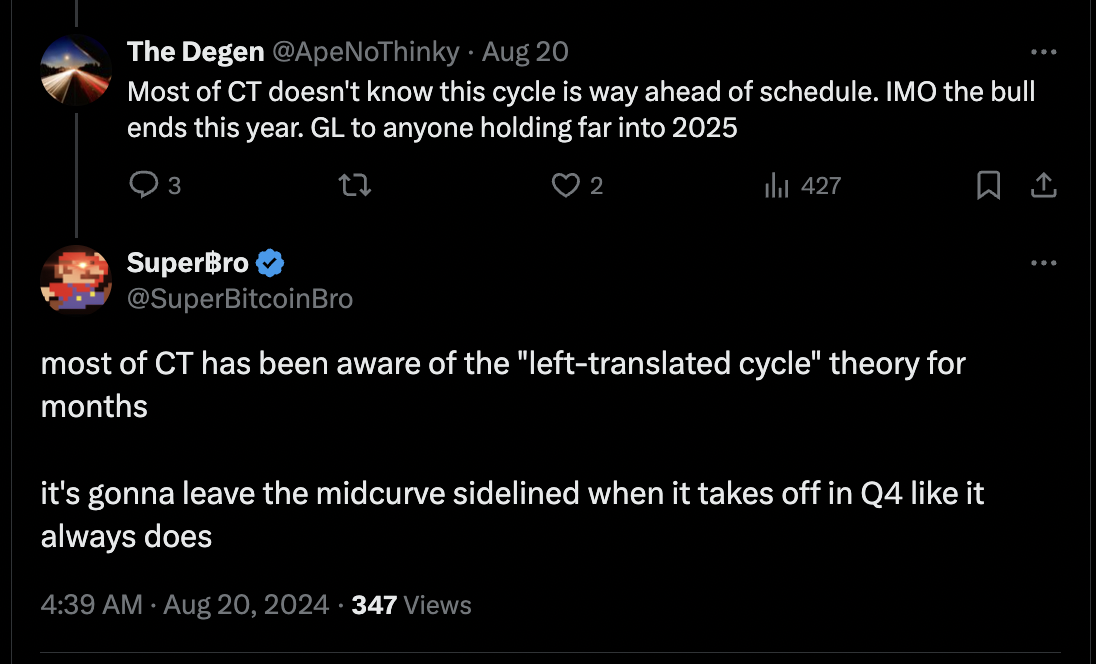1096x664 pixels.
Task: Open more options on The Degen's tweet
Action: point(1043,51)
